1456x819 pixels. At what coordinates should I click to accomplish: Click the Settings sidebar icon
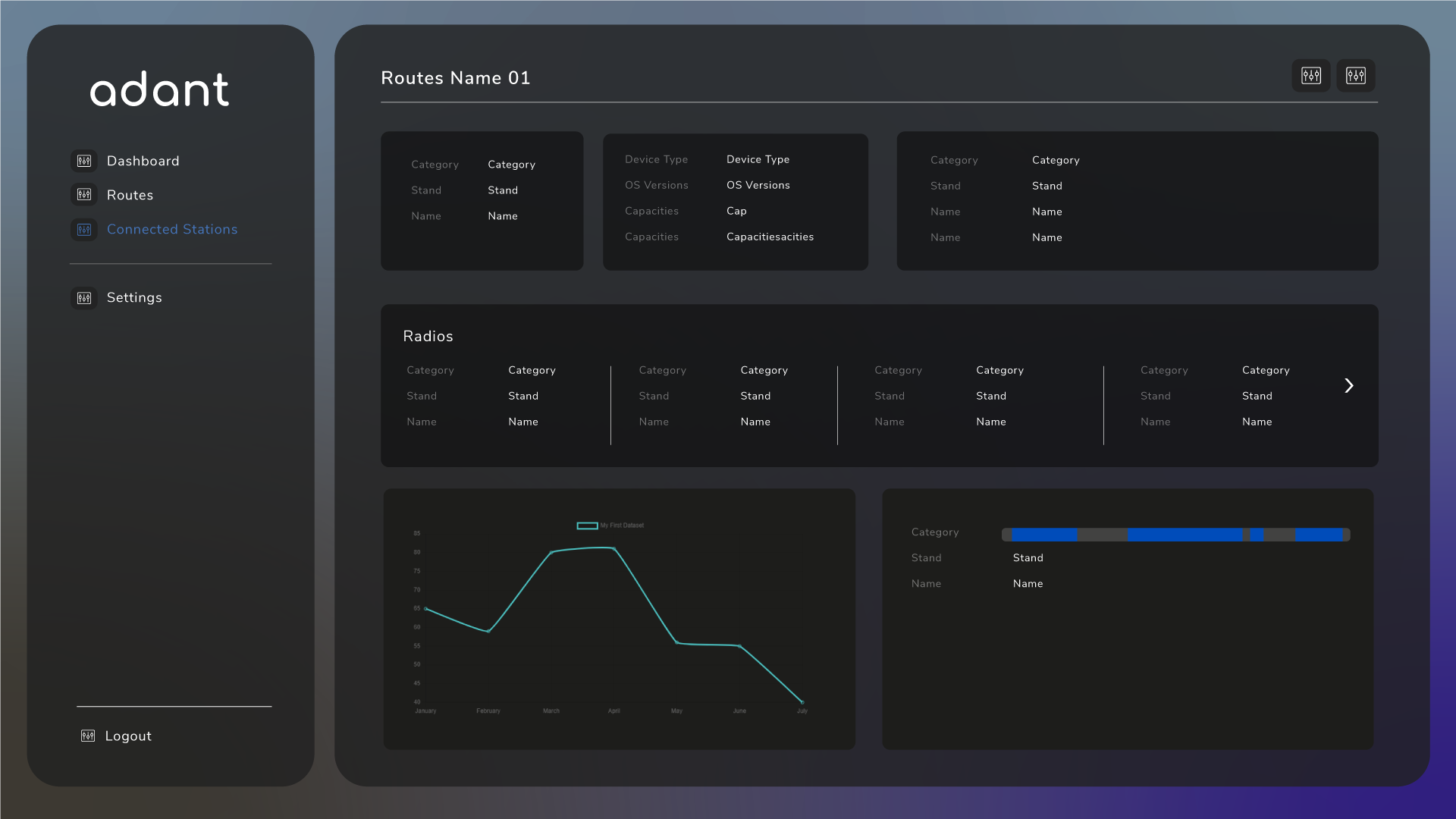(x=84, y=297)
